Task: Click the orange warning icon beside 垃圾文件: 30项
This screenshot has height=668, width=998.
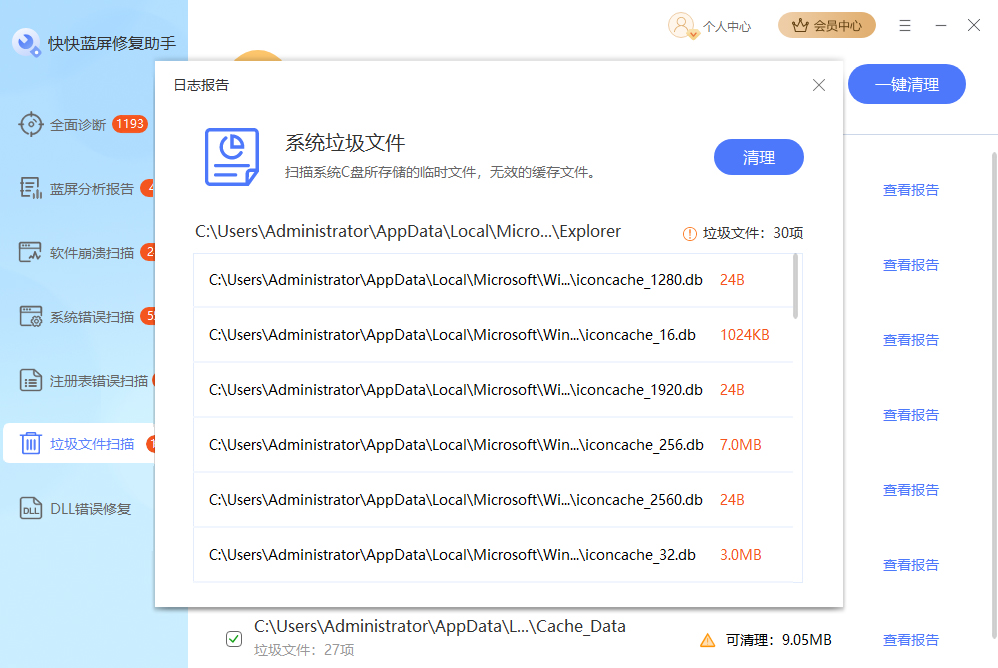Action: pyautogui.click(x=689, y=232)
